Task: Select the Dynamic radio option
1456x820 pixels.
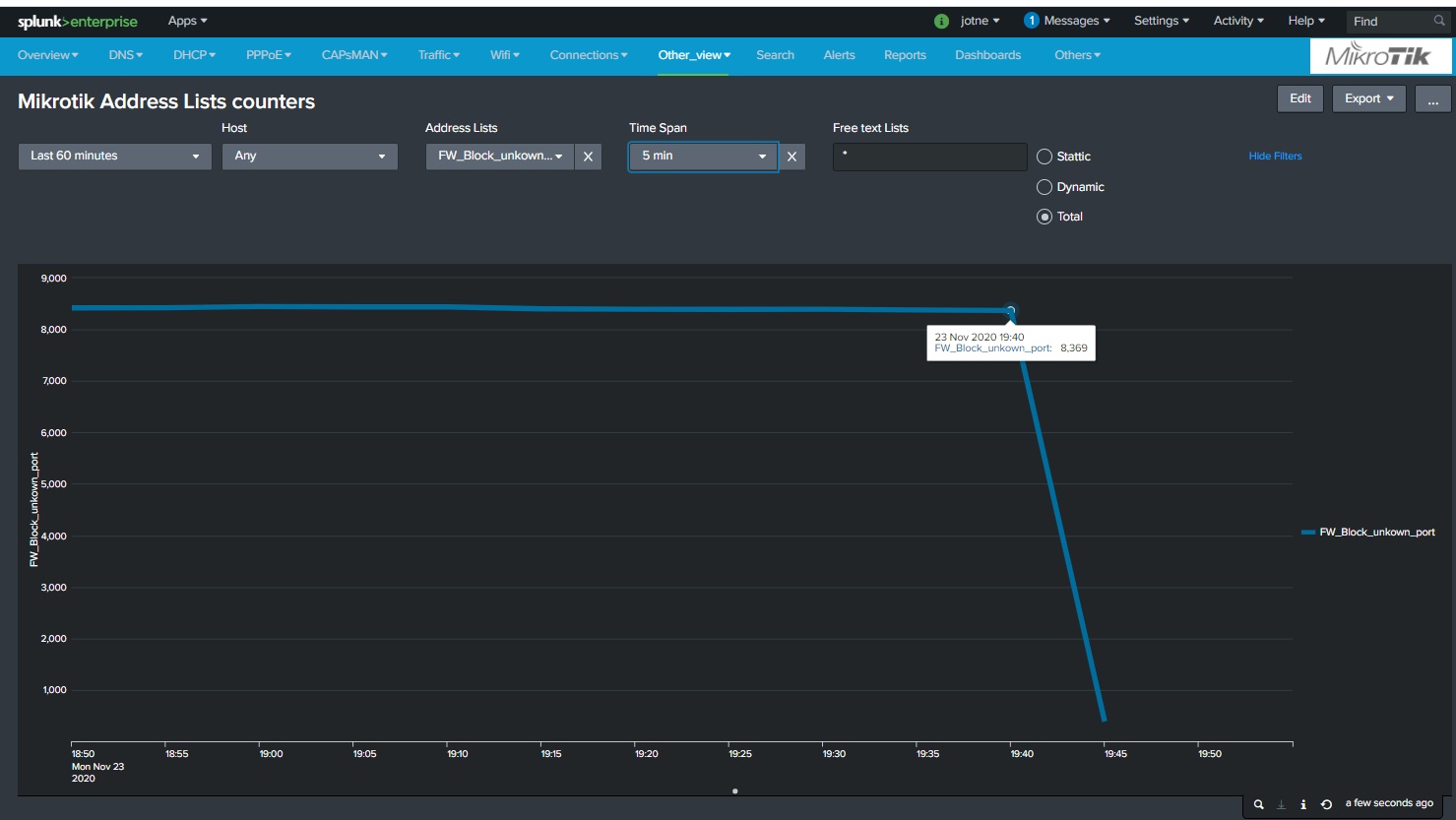Action: click(1045, 187)
